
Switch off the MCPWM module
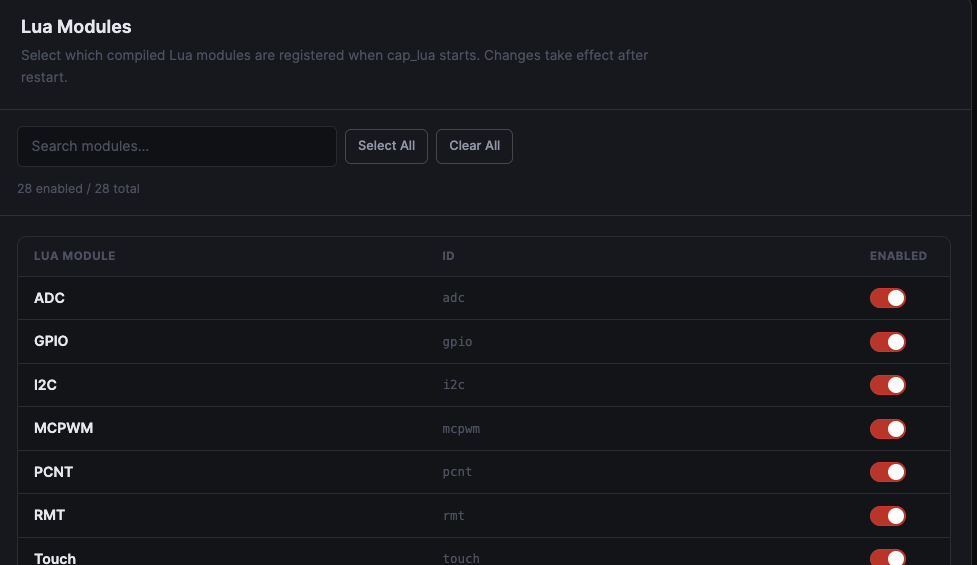point(887,429)
